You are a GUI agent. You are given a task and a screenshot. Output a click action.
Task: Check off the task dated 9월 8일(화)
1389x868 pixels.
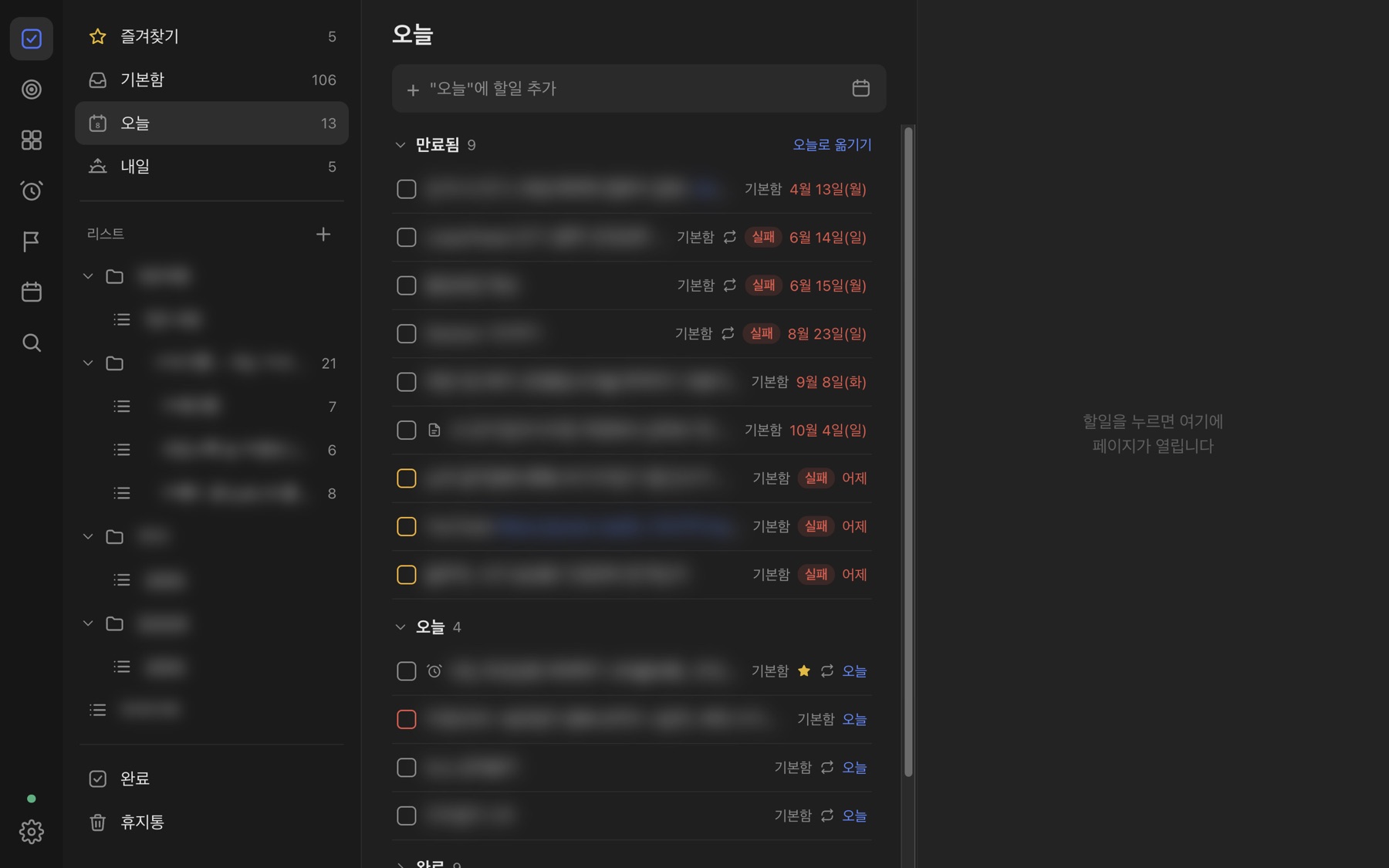[407, 382]
